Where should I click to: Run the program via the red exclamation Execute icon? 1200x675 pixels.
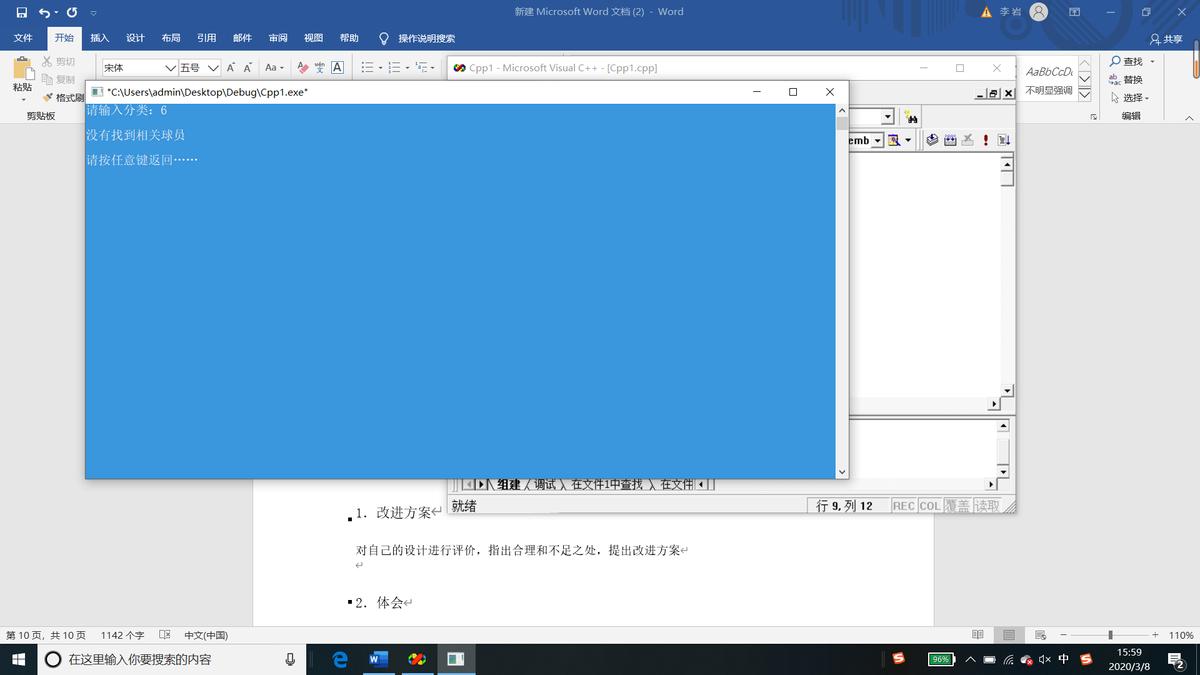click(986, 140)
